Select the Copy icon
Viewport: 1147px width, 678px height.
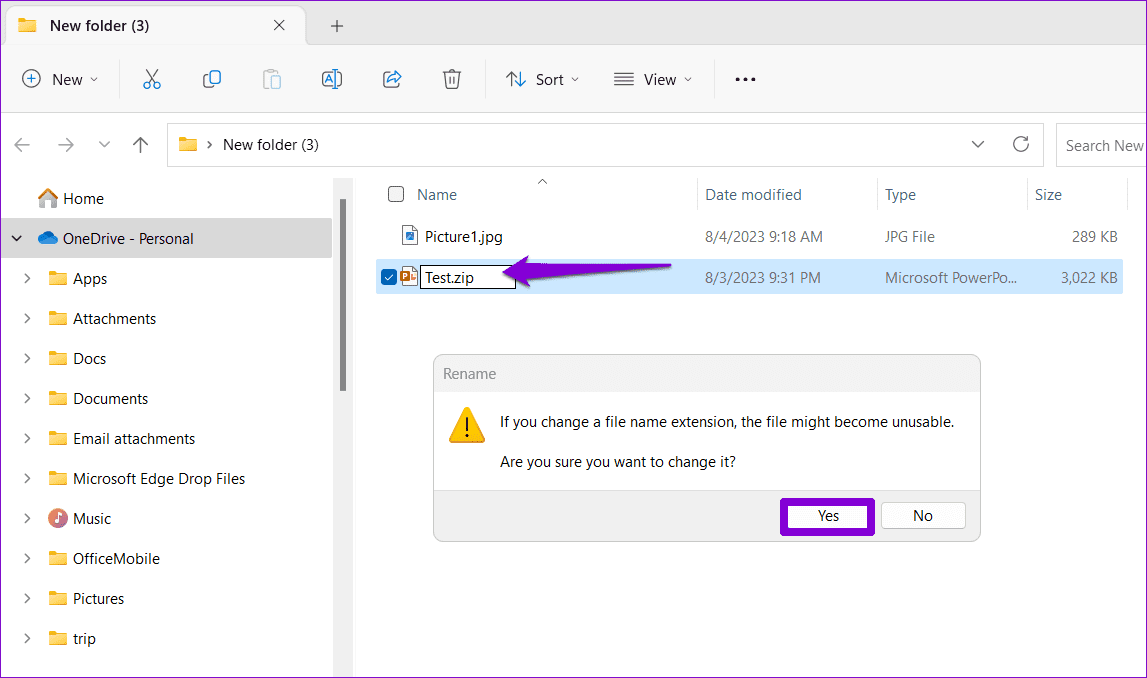click(x=211, y=78)
